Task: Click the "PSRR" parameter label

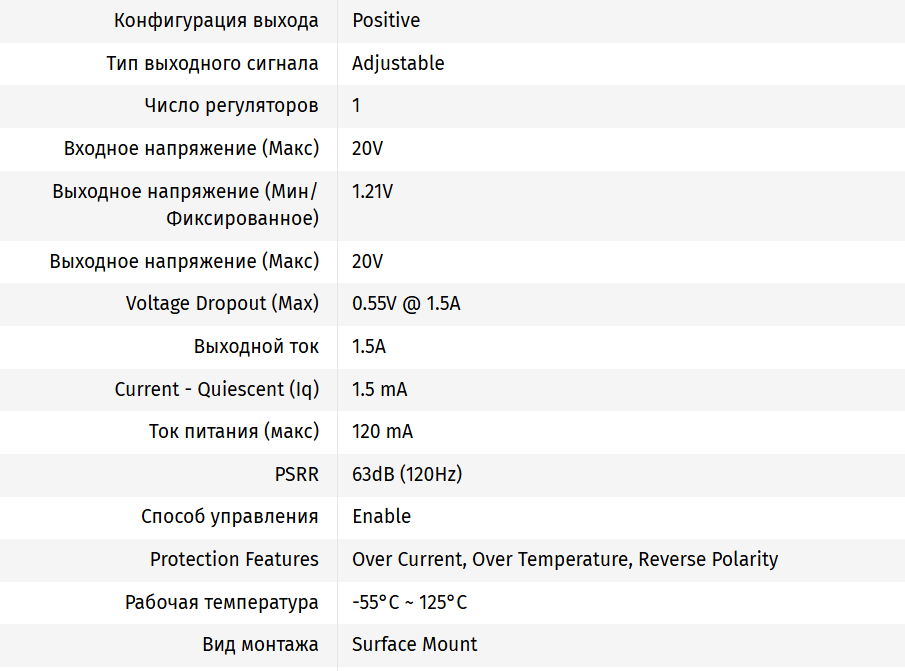Action: (296, 474)
